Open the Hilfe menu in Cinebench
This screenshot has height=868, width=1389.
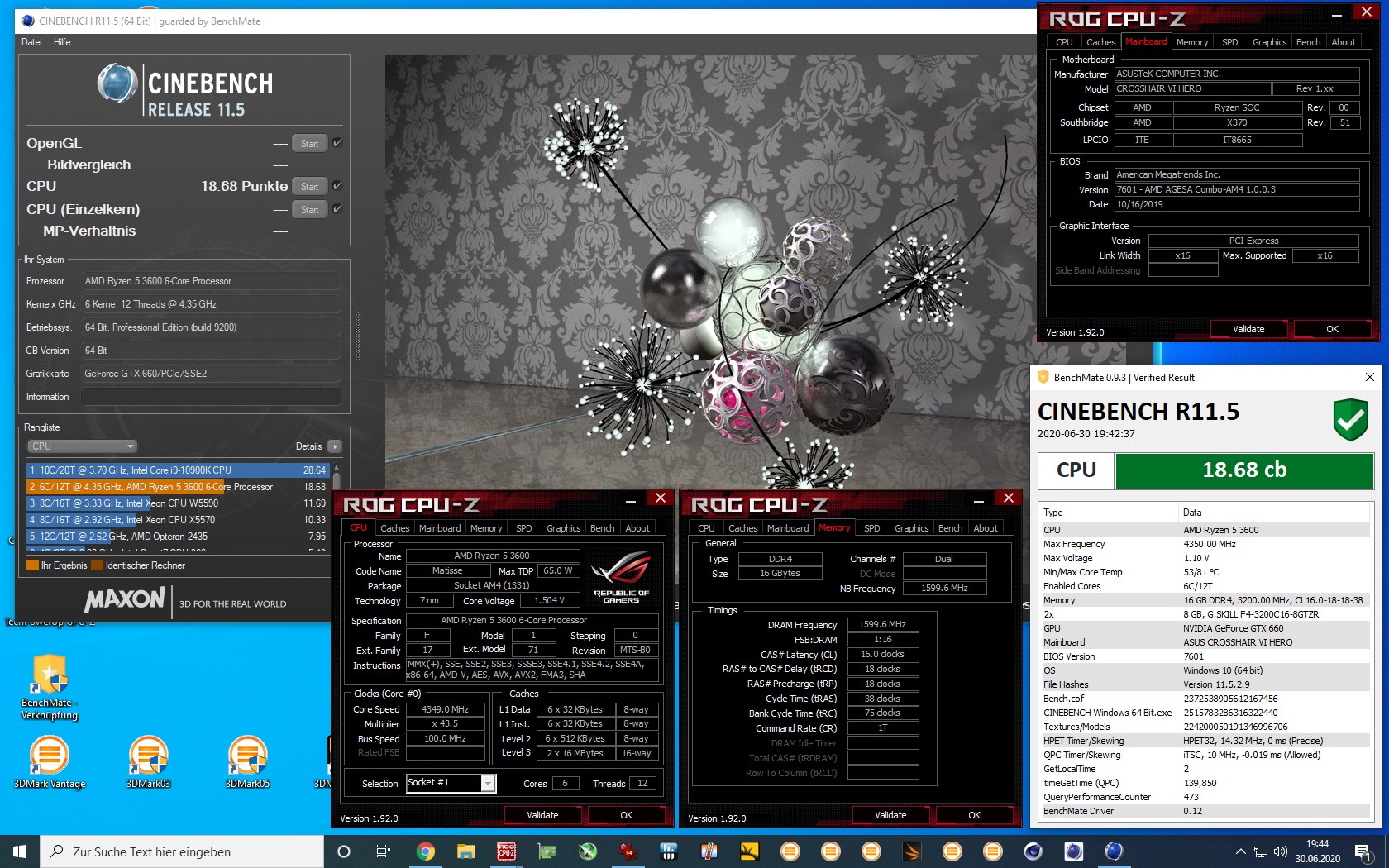click(62, 42)
